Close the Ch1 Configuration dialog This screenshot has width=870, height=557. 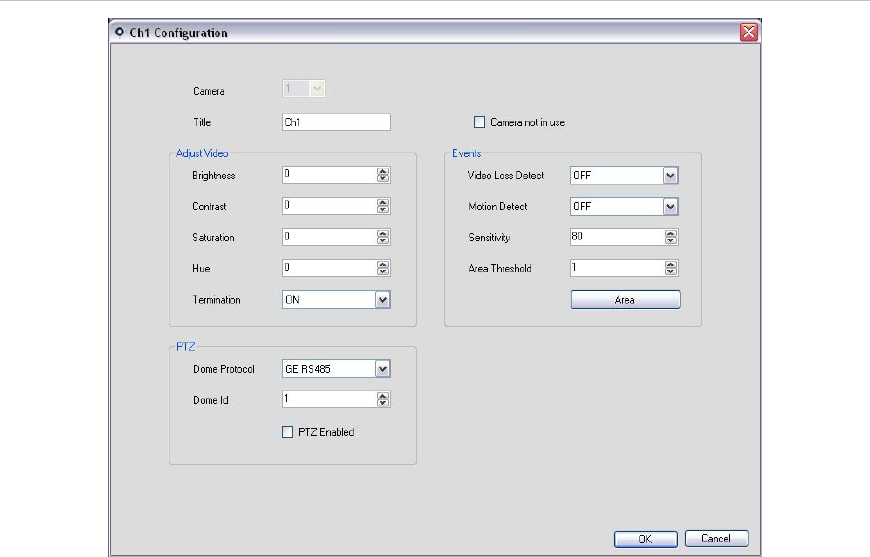tap(748, 32)
